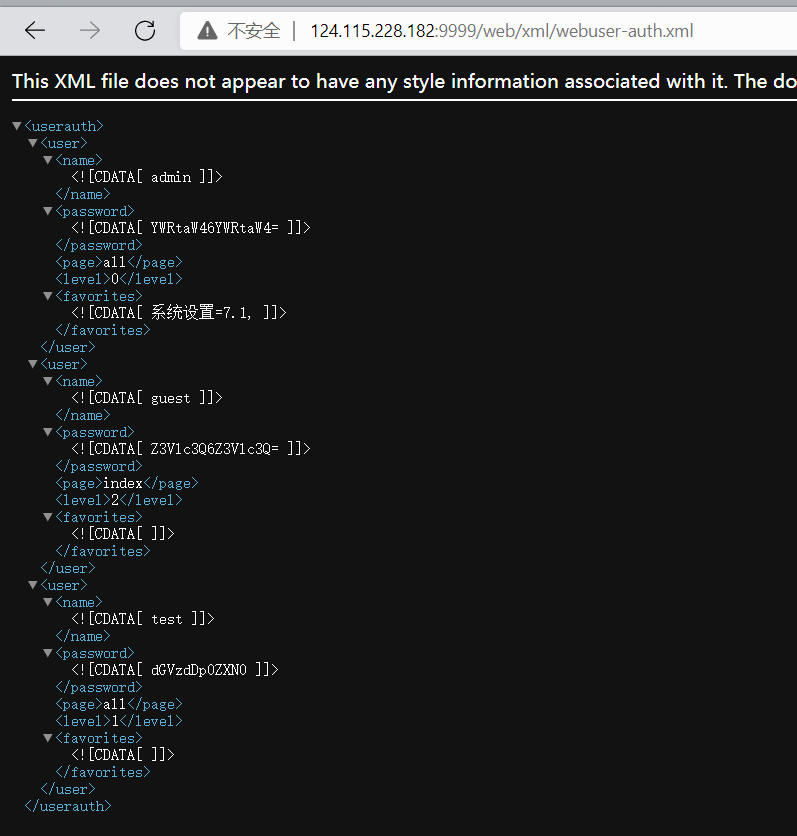The image size is (797, 836).
Task: Click the closing </userauth> tag
Action: pyautogui.click(x=68, y=806)
